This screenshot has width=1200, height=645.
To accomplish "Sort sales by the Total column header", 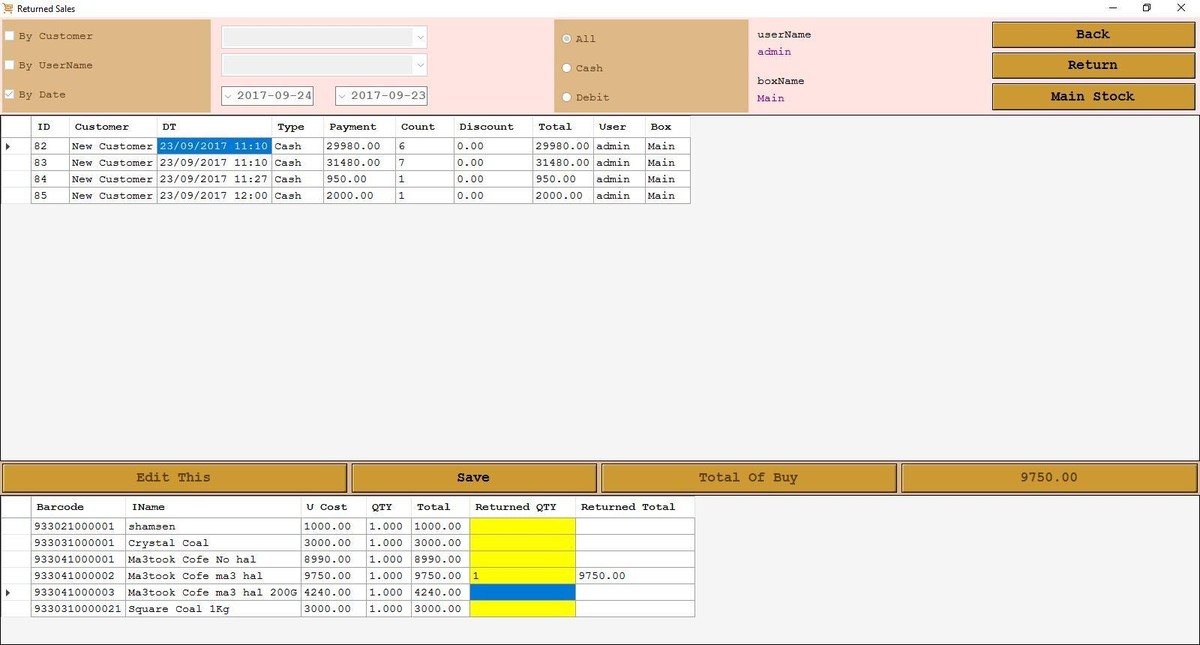I will [x=555, y=127].
